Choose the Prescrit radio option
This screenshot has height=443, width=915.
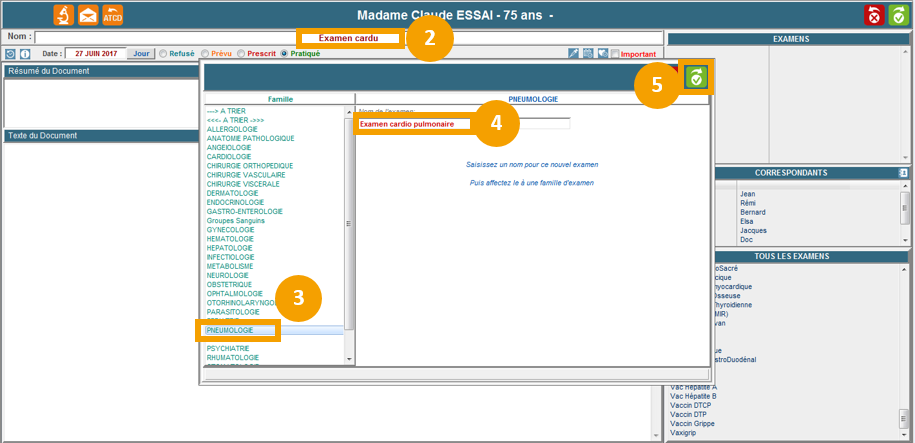[x=241, y=54]
